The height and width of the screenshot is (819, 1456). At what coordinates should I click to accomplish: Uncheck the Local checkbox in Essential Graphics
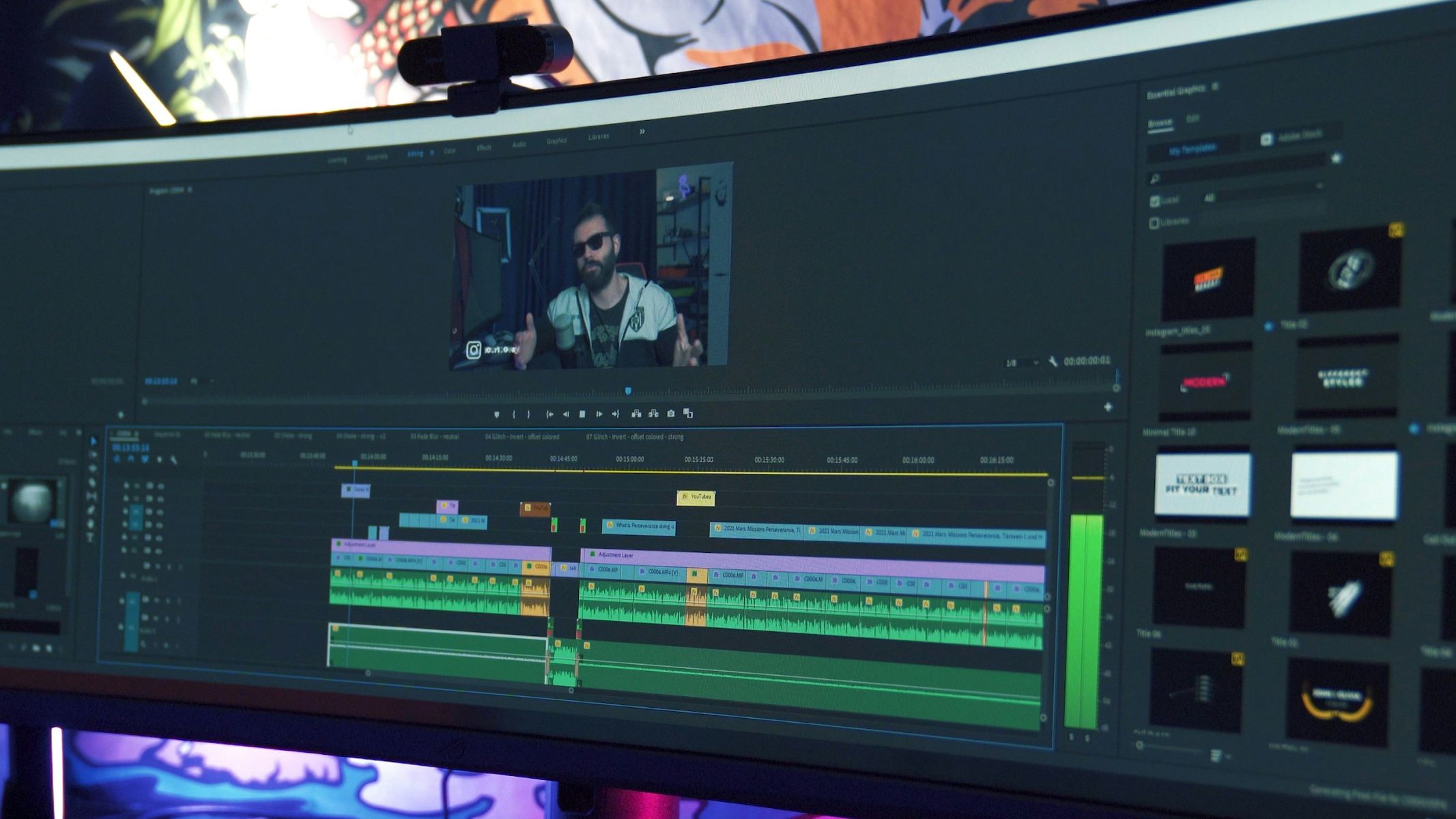(x=1155, y=201)
